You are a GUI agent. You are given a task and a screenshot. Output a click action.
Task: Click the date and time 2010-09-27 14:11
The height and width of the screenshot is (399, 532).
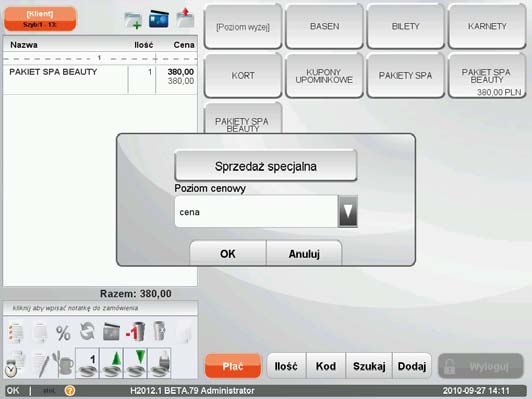click(x=476, y=391)
